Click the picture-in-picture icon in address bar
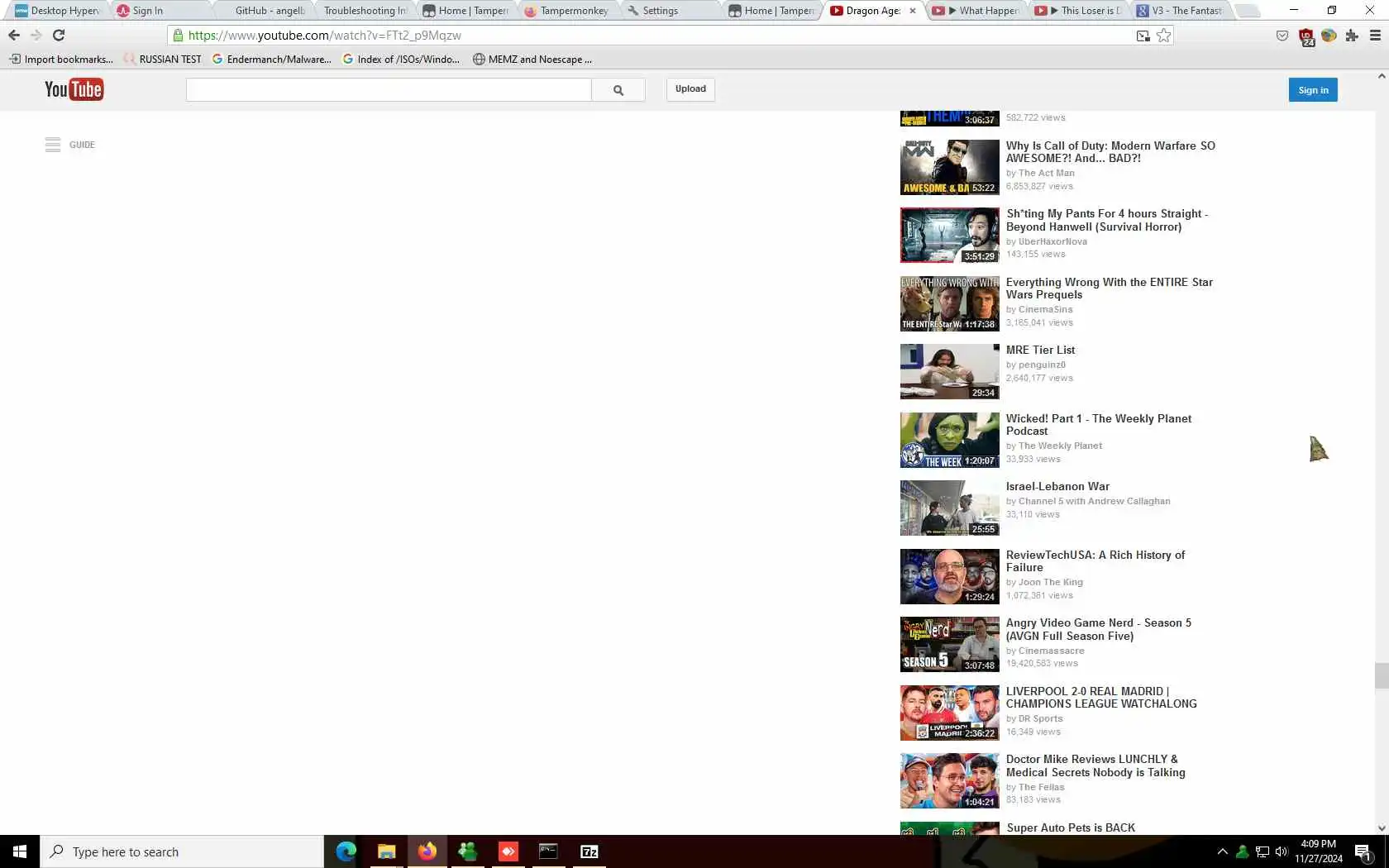The height and width of the screenshot is (868, 1389). click(1143, 36)
